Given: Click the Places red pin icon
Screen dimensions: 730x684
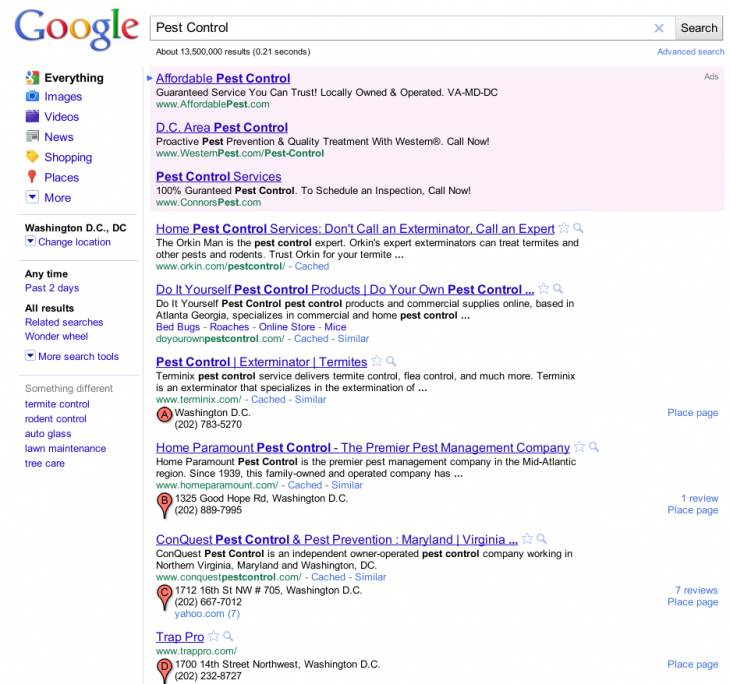Looking at the screenshot, I should [32, 177].
